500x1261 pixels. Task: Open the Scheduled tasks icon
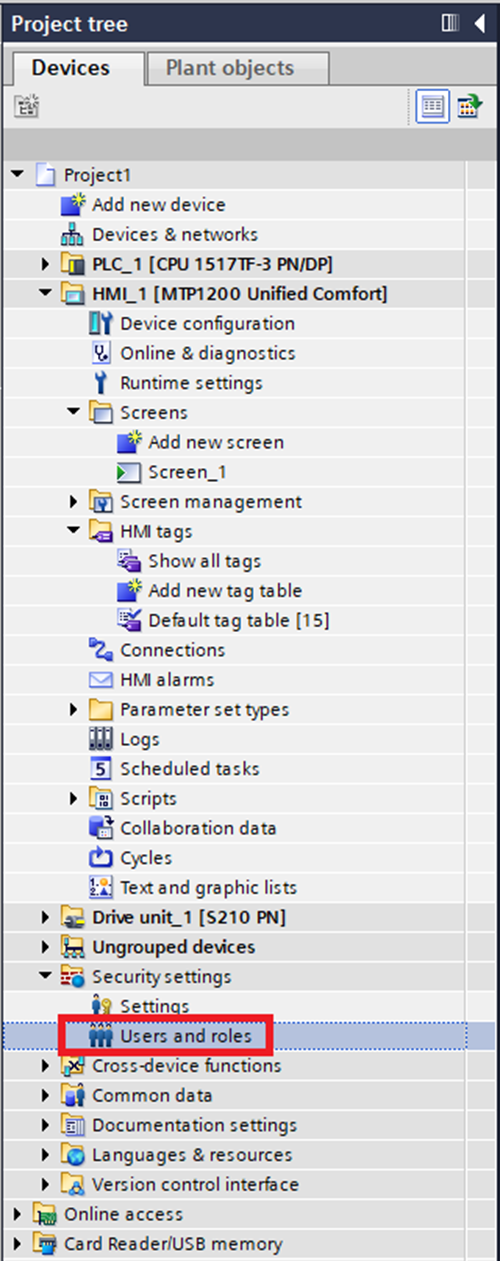point(102,769)
